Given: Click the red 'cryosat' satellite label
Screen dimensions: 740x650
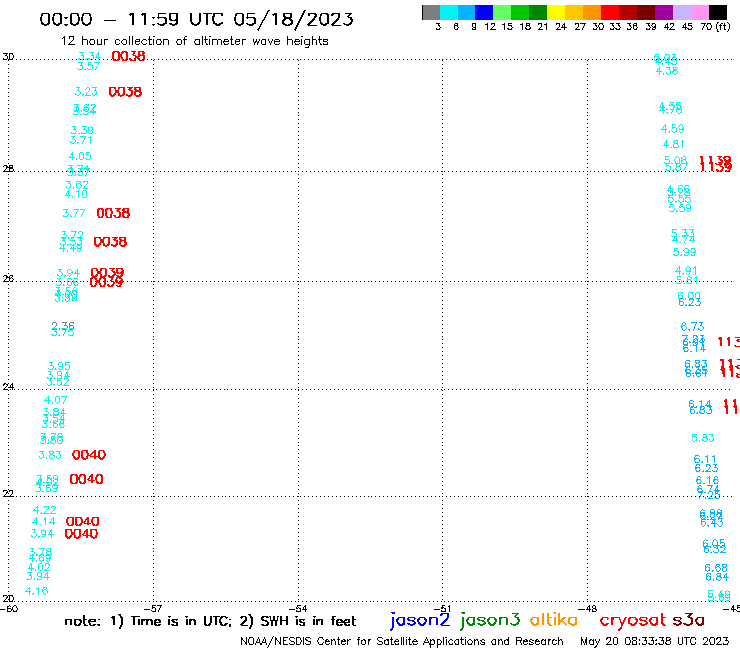Looking at the screenshot, I should 632,620.
